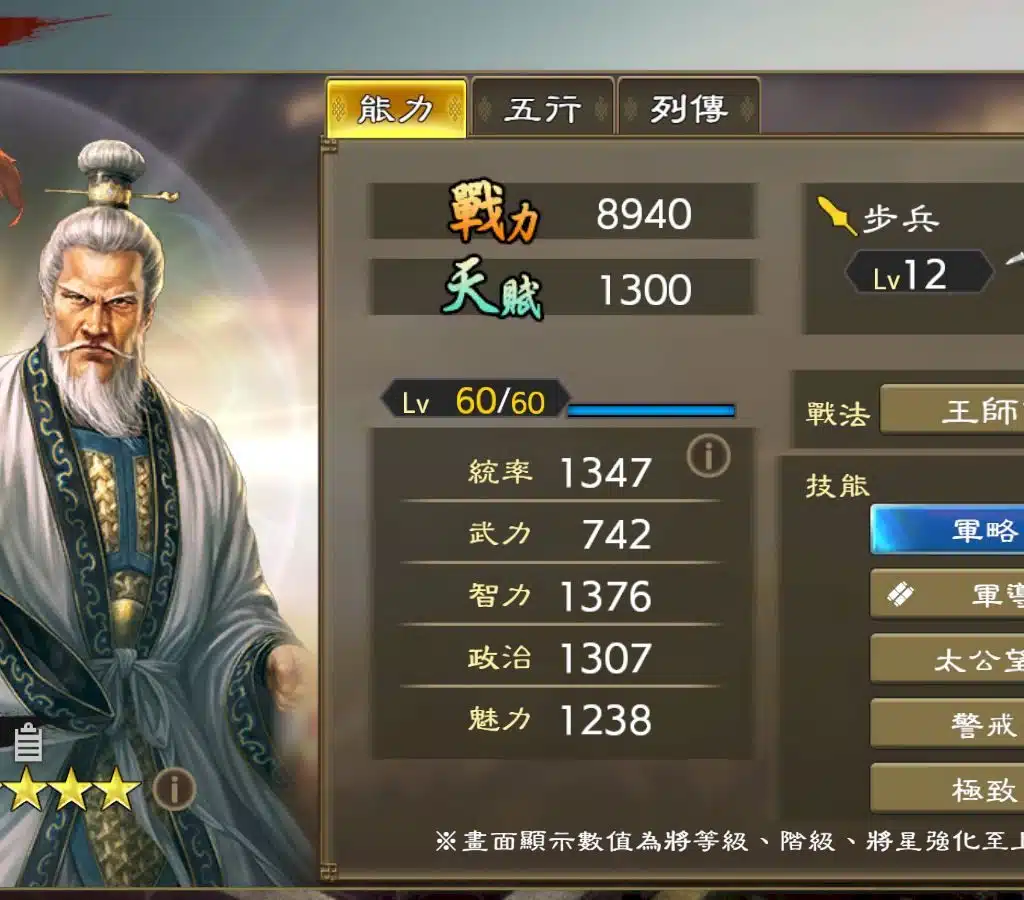Click the 極致 skill button
Viewport: 1024px width, 900px height.
(x=948, y=788)
